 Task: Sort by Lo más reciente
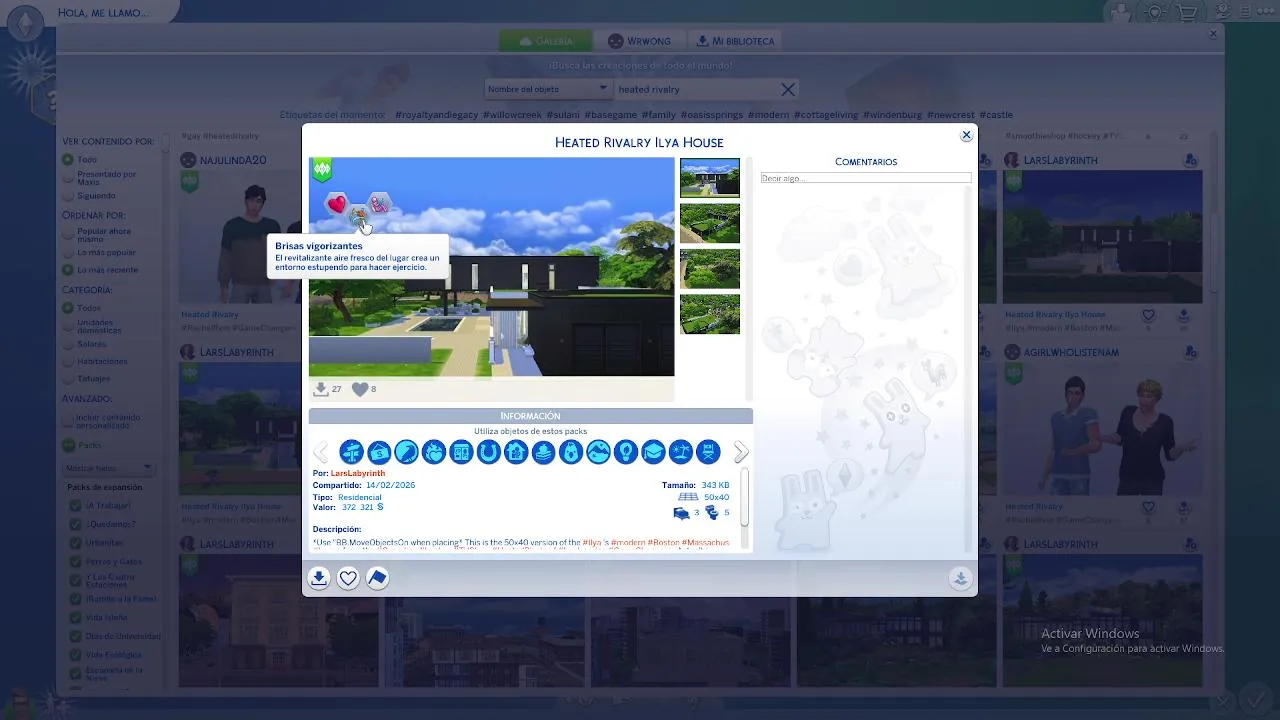pyautogui.click(x=68, y=270)
